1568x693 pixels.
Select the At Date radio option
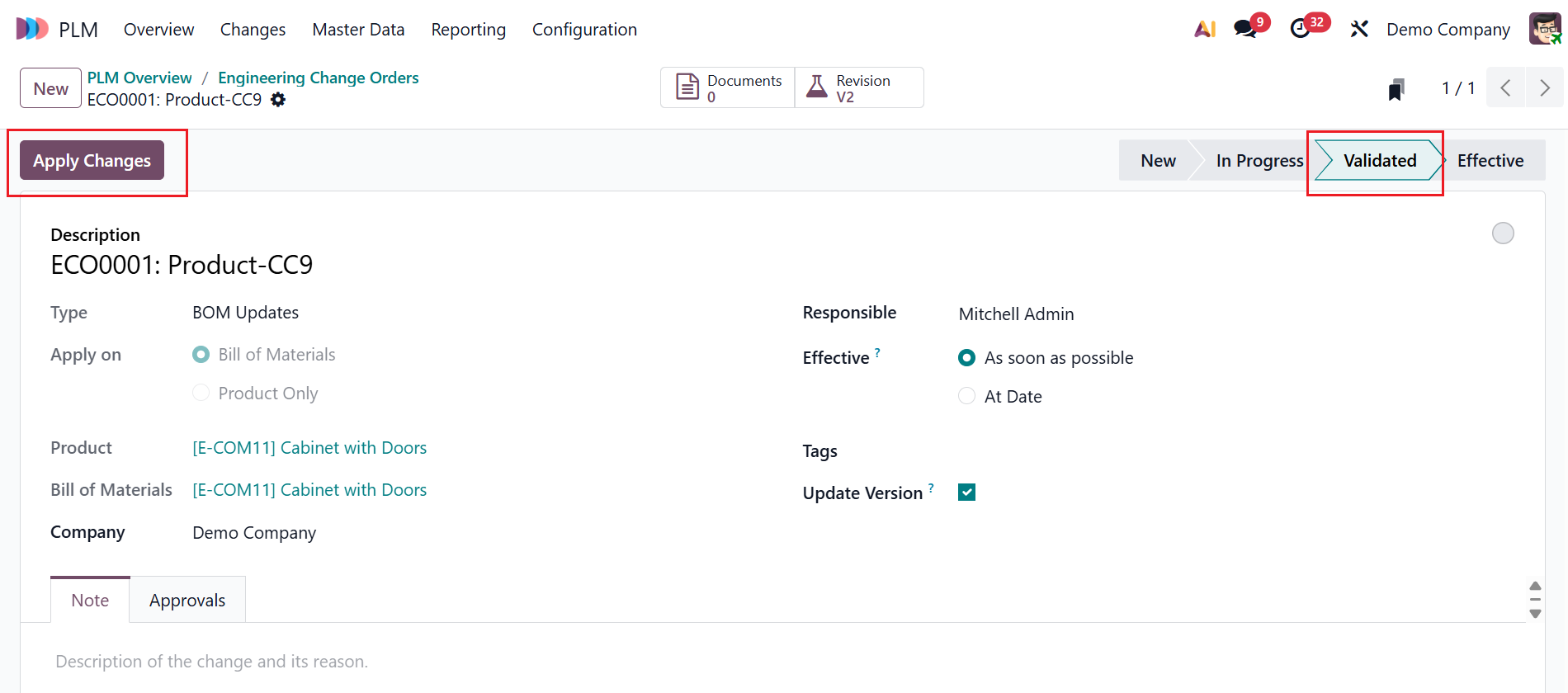click(966, 397)
